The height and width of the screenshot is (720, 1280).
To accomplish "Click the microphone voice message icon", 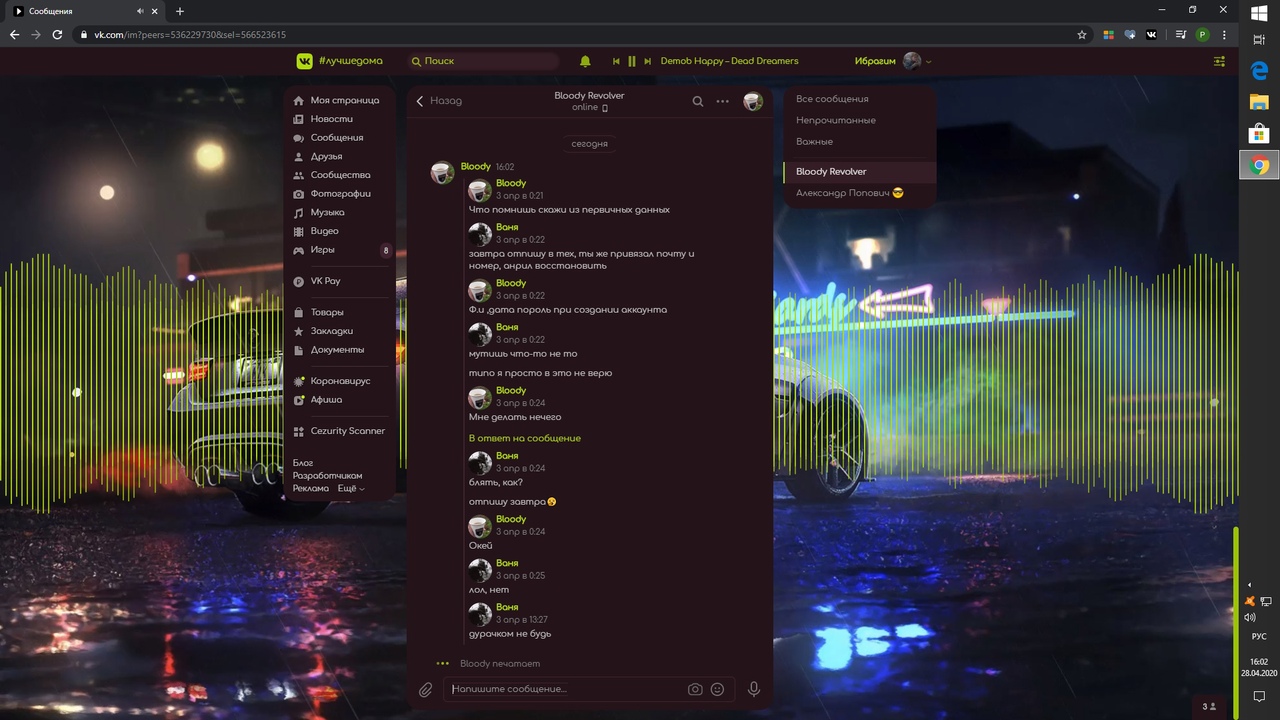I will 754,689.
